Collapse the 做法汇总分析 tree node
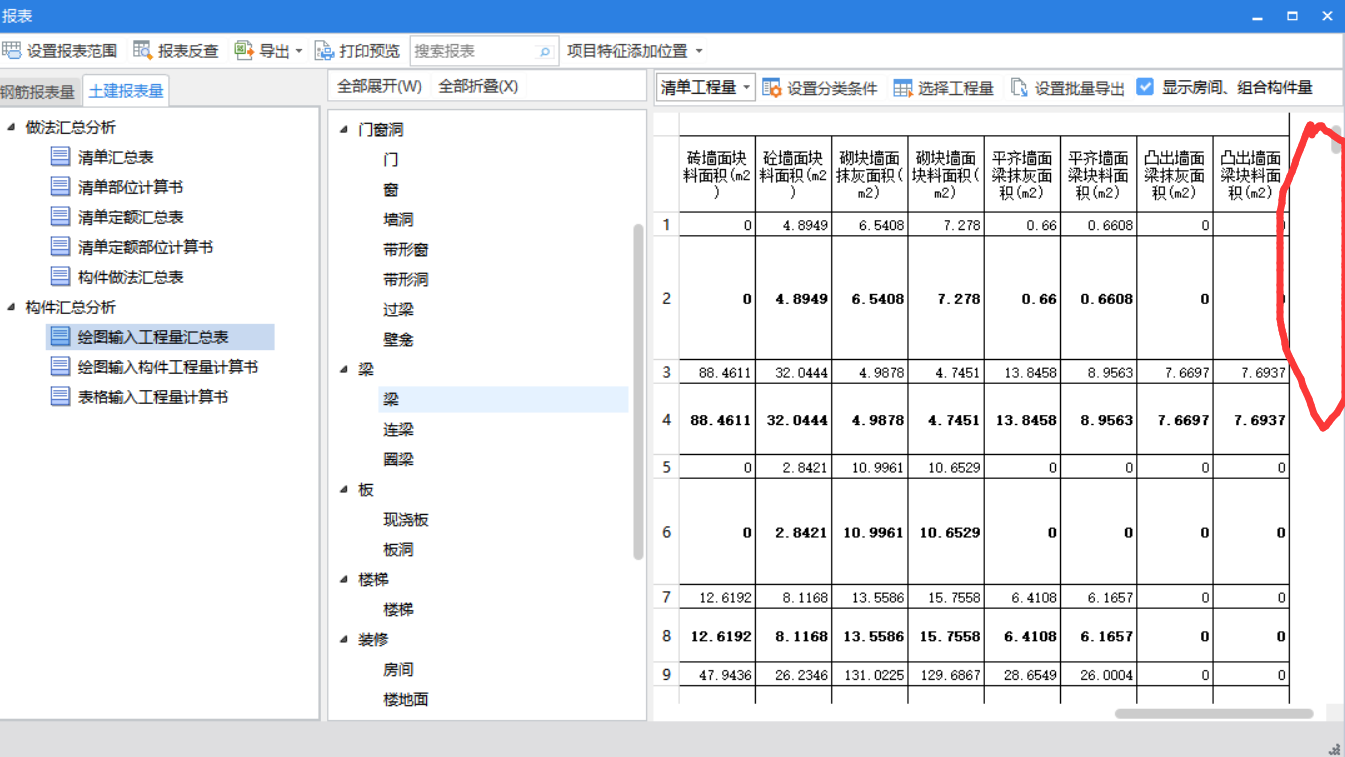The width and height of the screenshot is (1345, 757). point(11,127)
